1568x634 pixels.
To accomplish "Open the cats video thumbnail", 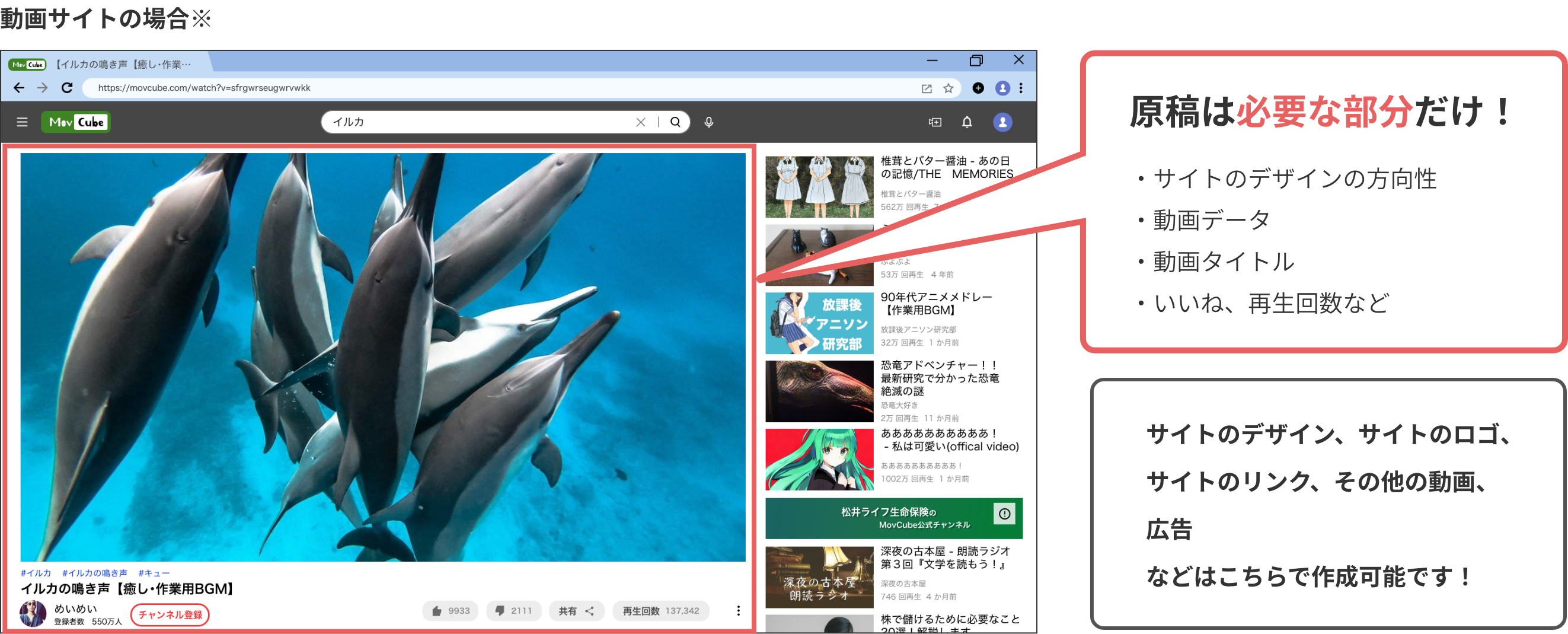I will coord(819,255).
